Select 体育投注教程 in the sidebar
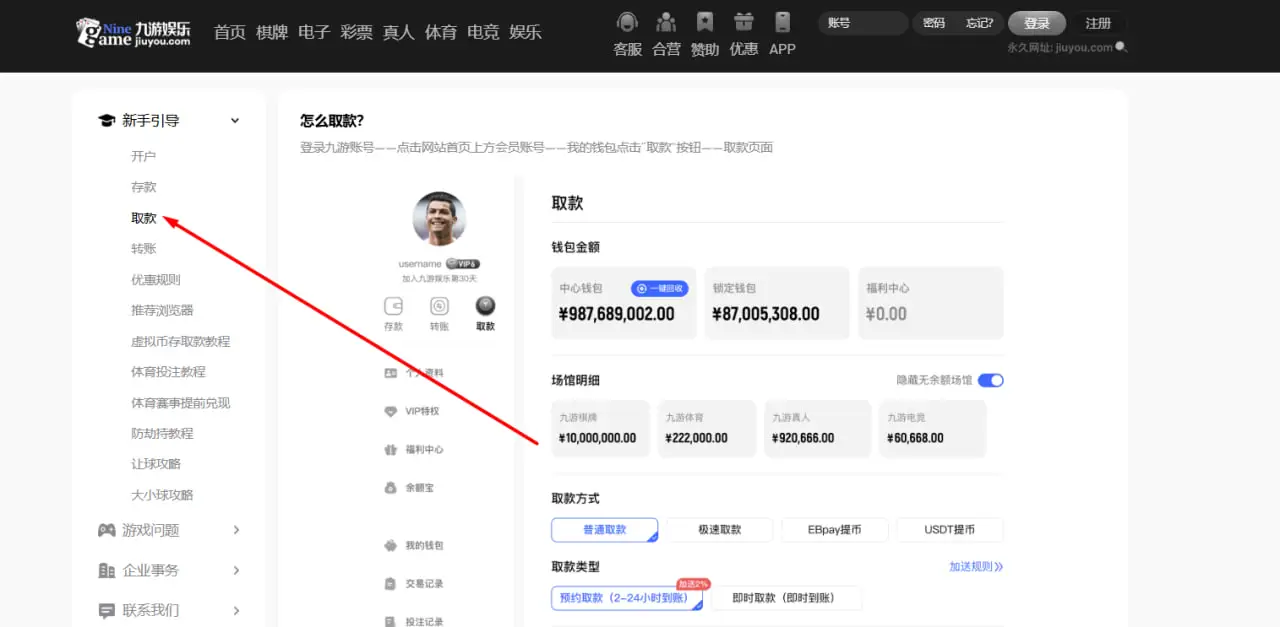1280x627 pixels. (x=168, y=371)
